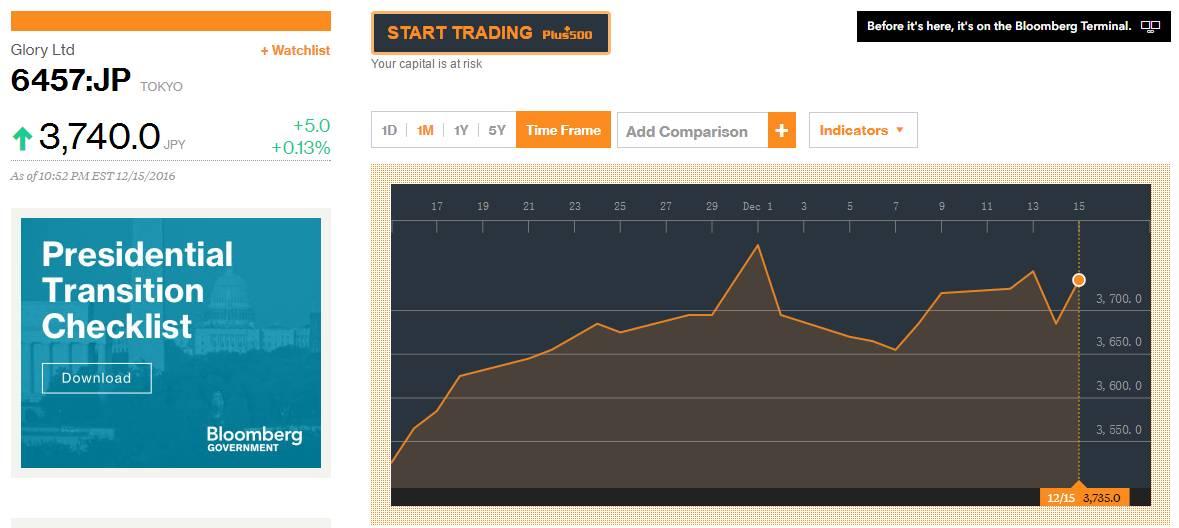This screenshot has width=1179, height=528.
Task: Focus the Add Comparison input field
Action: [x=693, y=131]
